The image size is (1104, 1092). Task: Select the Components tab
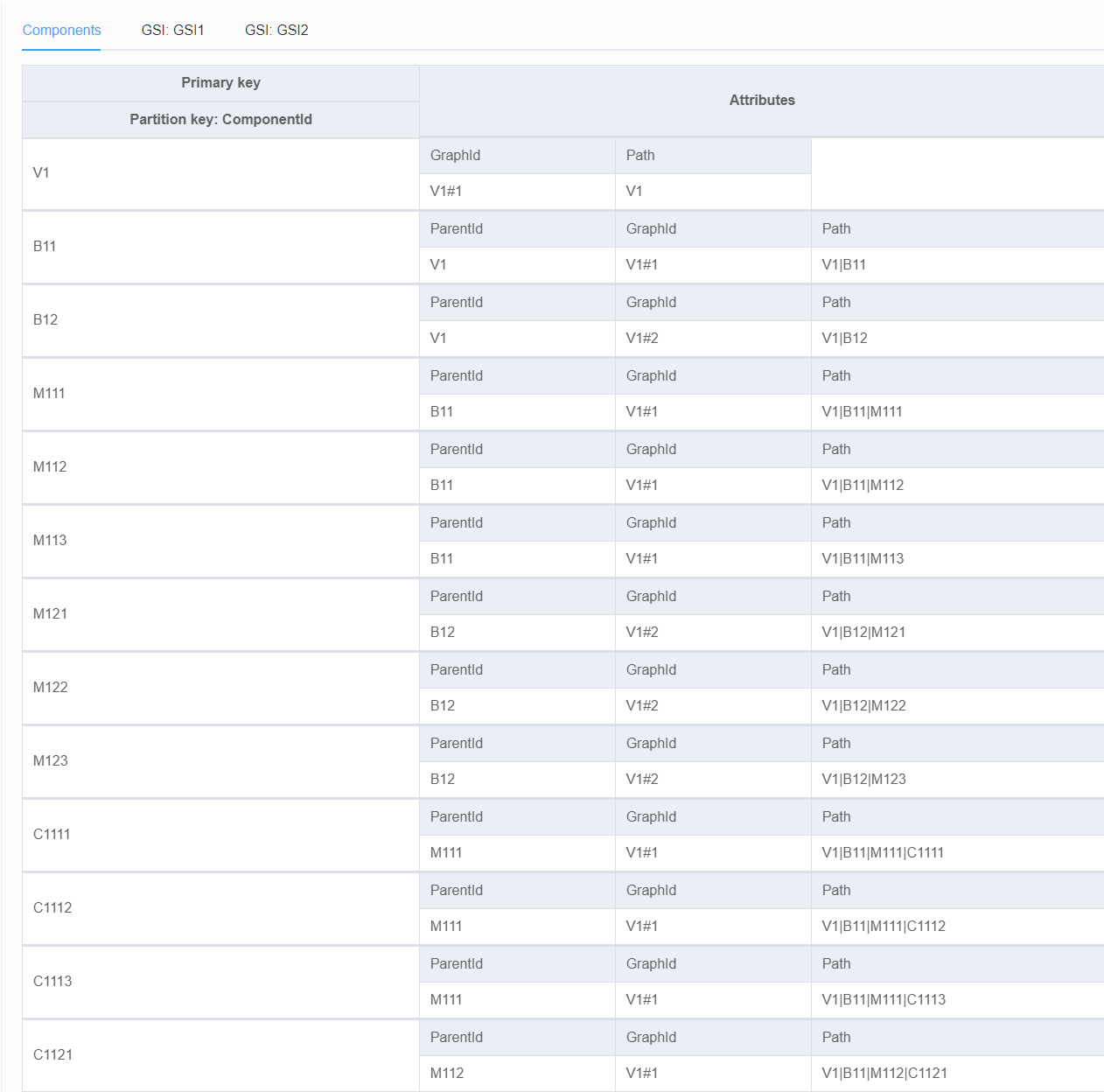(61, 29)
